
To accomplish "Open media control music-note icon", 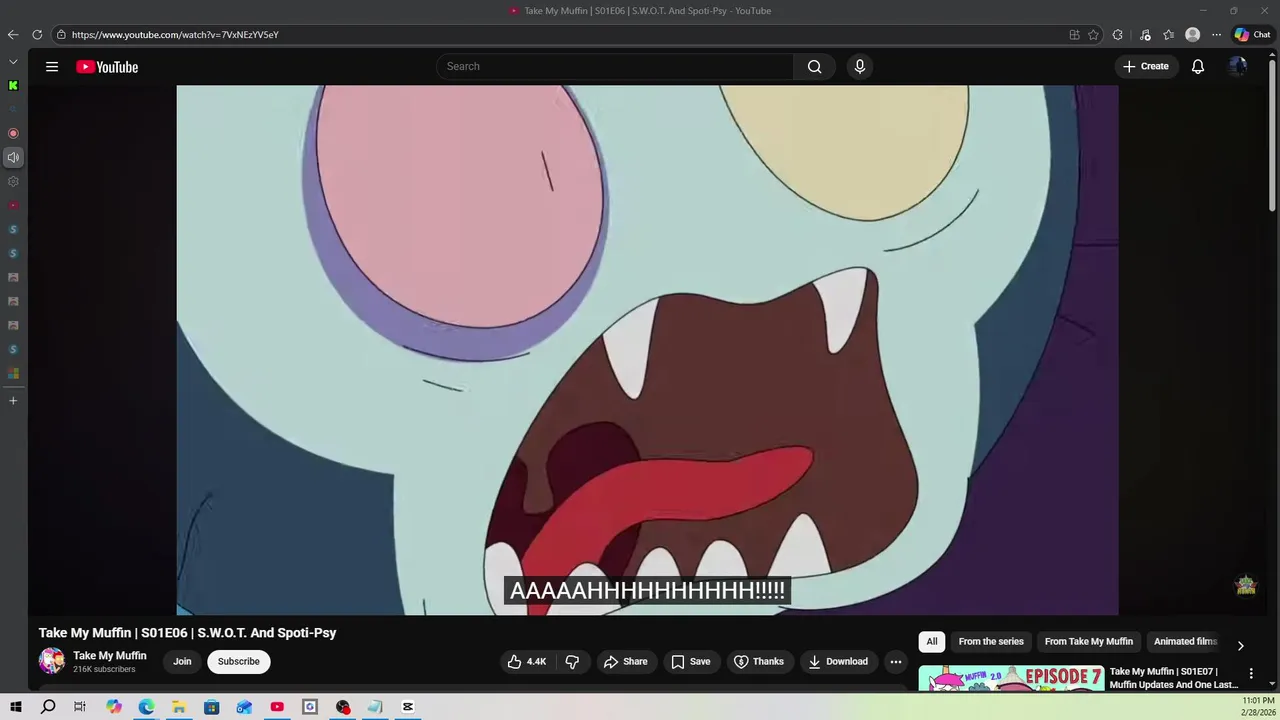I will pos(1145,35).
